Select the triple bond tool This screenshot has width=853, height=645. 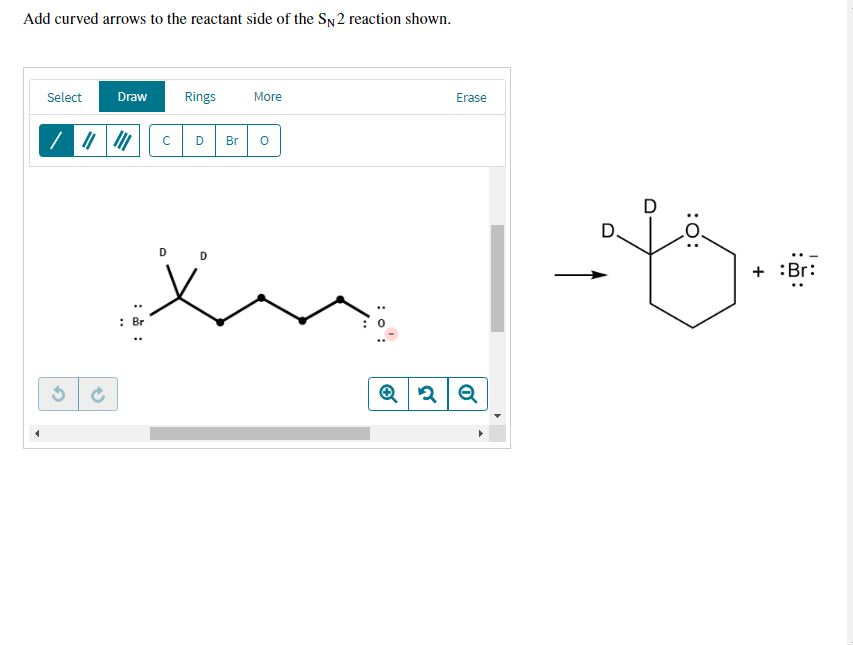(x=120, y=140)
